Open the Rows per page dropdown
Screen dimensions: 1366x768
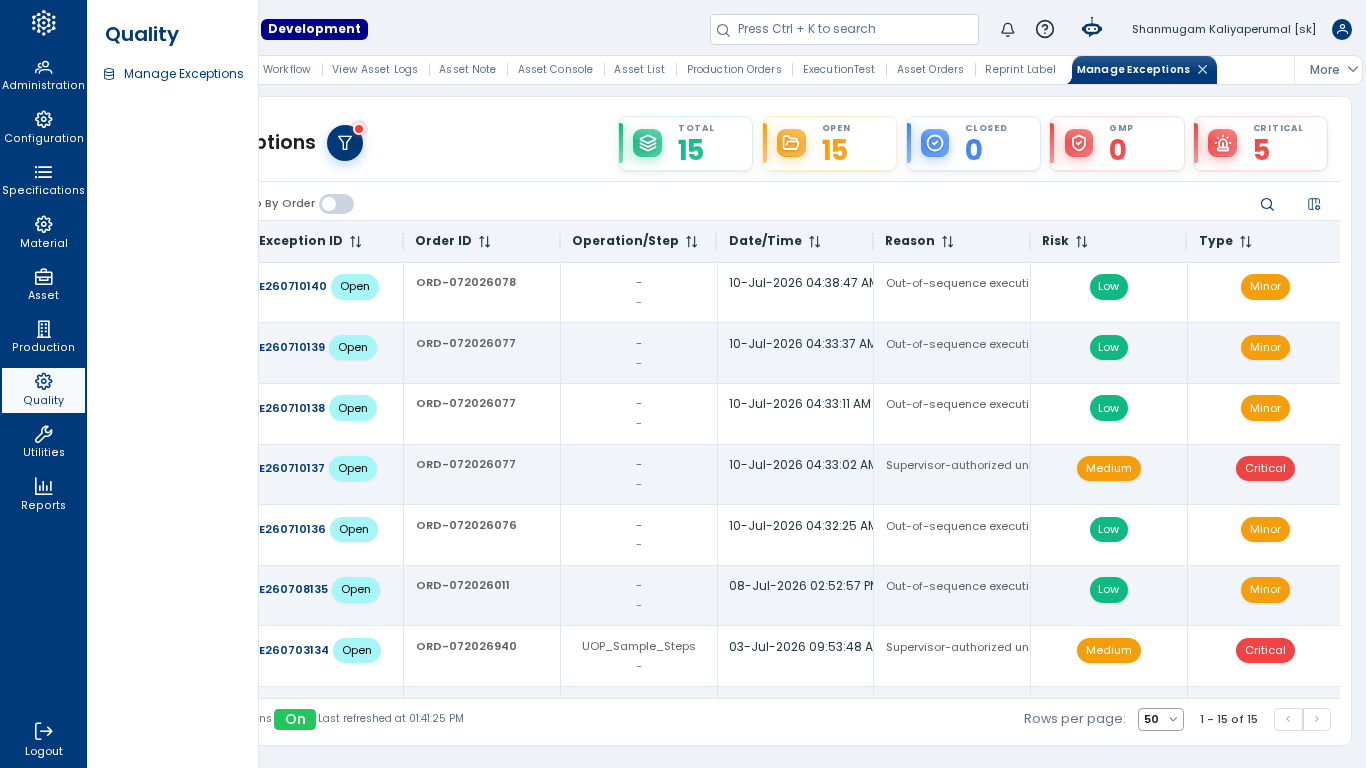(1161, 719)
